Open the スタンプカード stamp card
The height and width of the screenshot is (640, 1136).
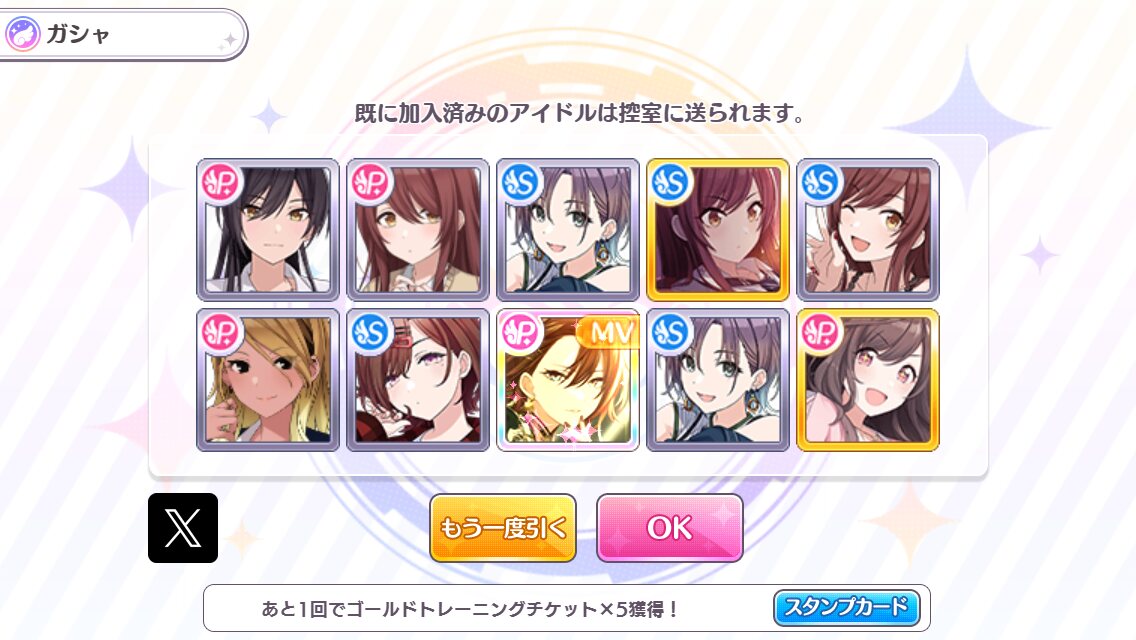846,607
